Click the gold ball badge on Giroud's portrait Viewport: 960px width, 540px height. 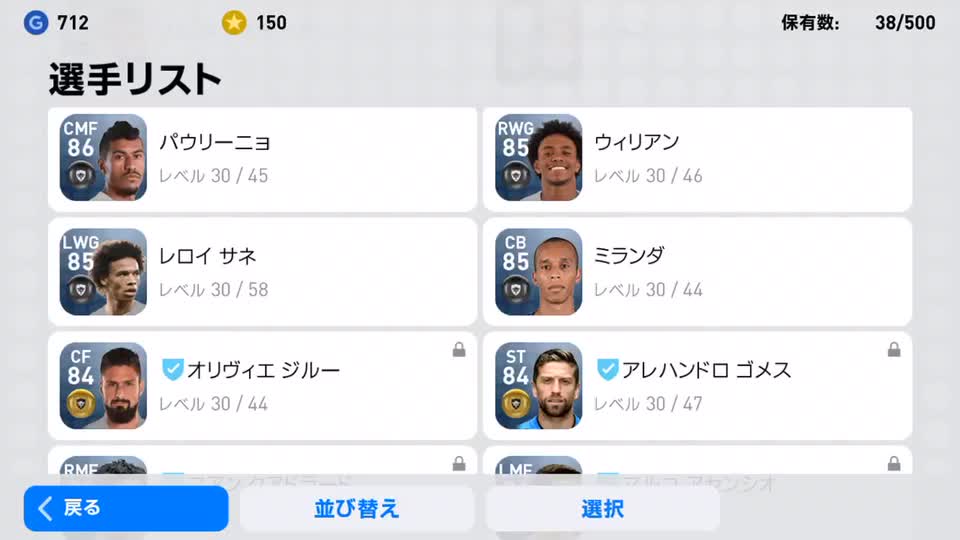[81, 403]
